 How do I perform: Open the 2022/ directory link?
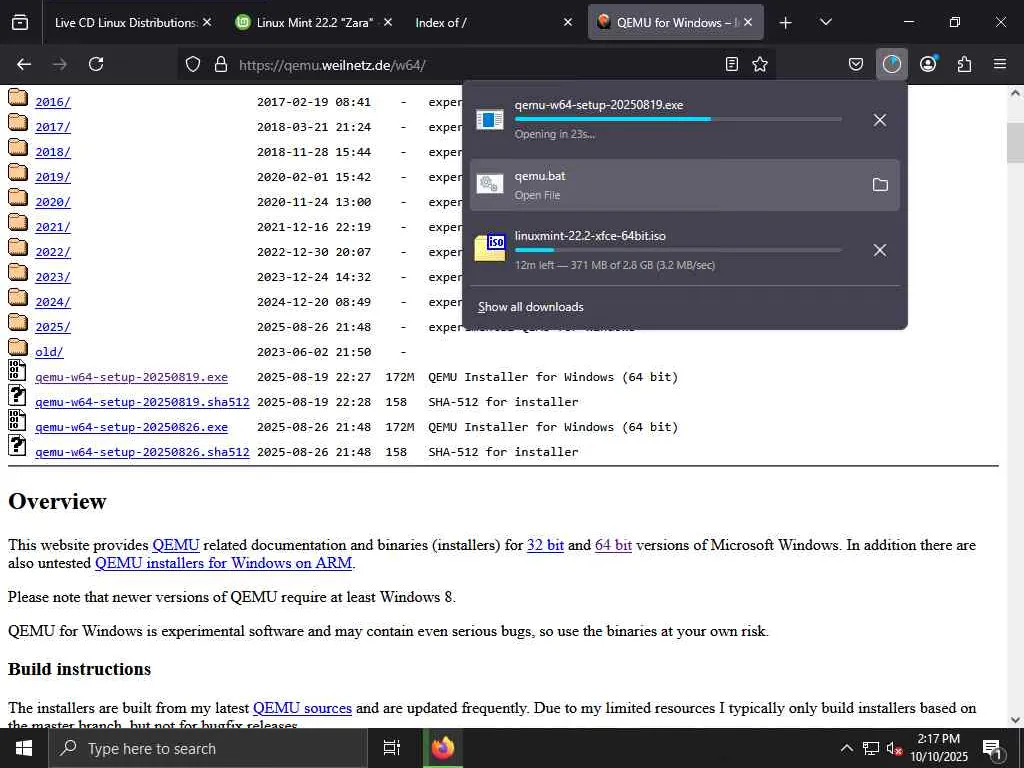[x=53, y=252]
